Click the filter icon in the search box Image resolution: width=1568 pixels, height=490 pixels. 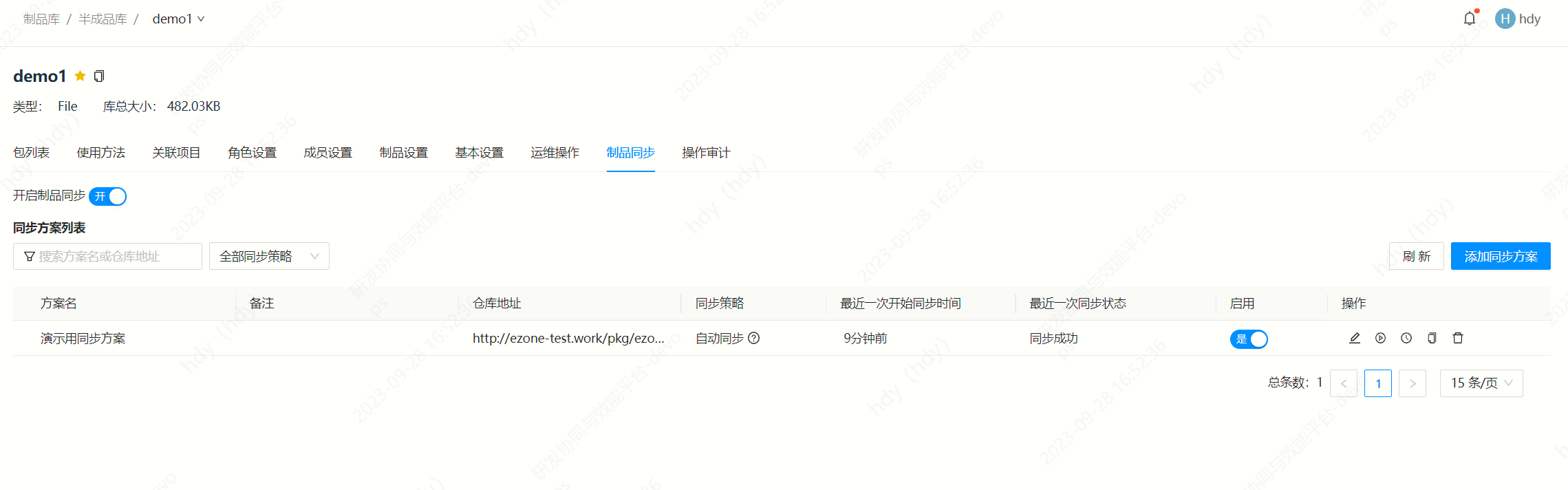(30, 257)
